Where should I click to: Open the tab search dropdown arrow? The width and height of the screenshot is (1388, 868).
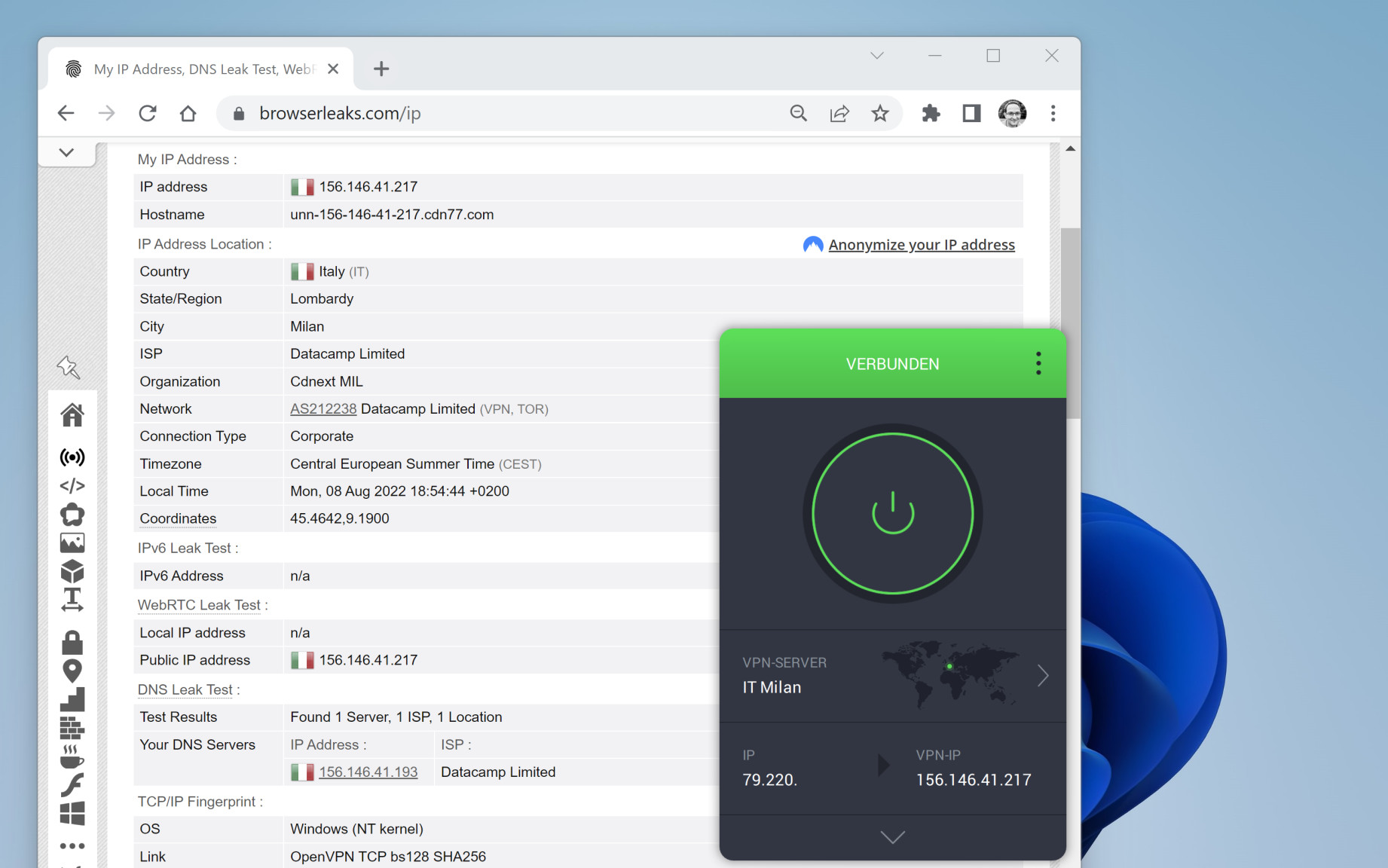(877, 56)
